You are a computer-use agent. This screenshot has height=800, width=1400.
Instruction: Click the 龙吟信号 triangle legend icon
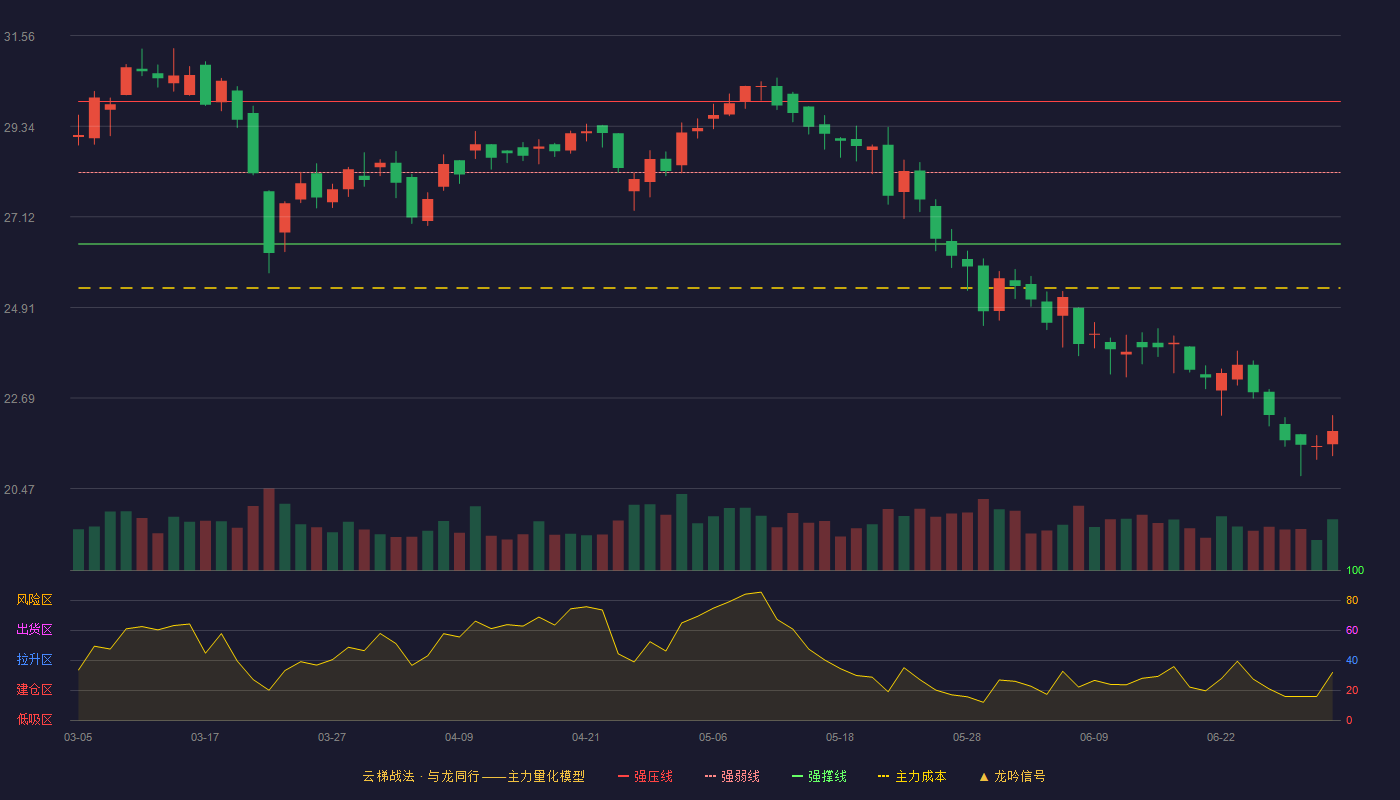pos(984,776)
